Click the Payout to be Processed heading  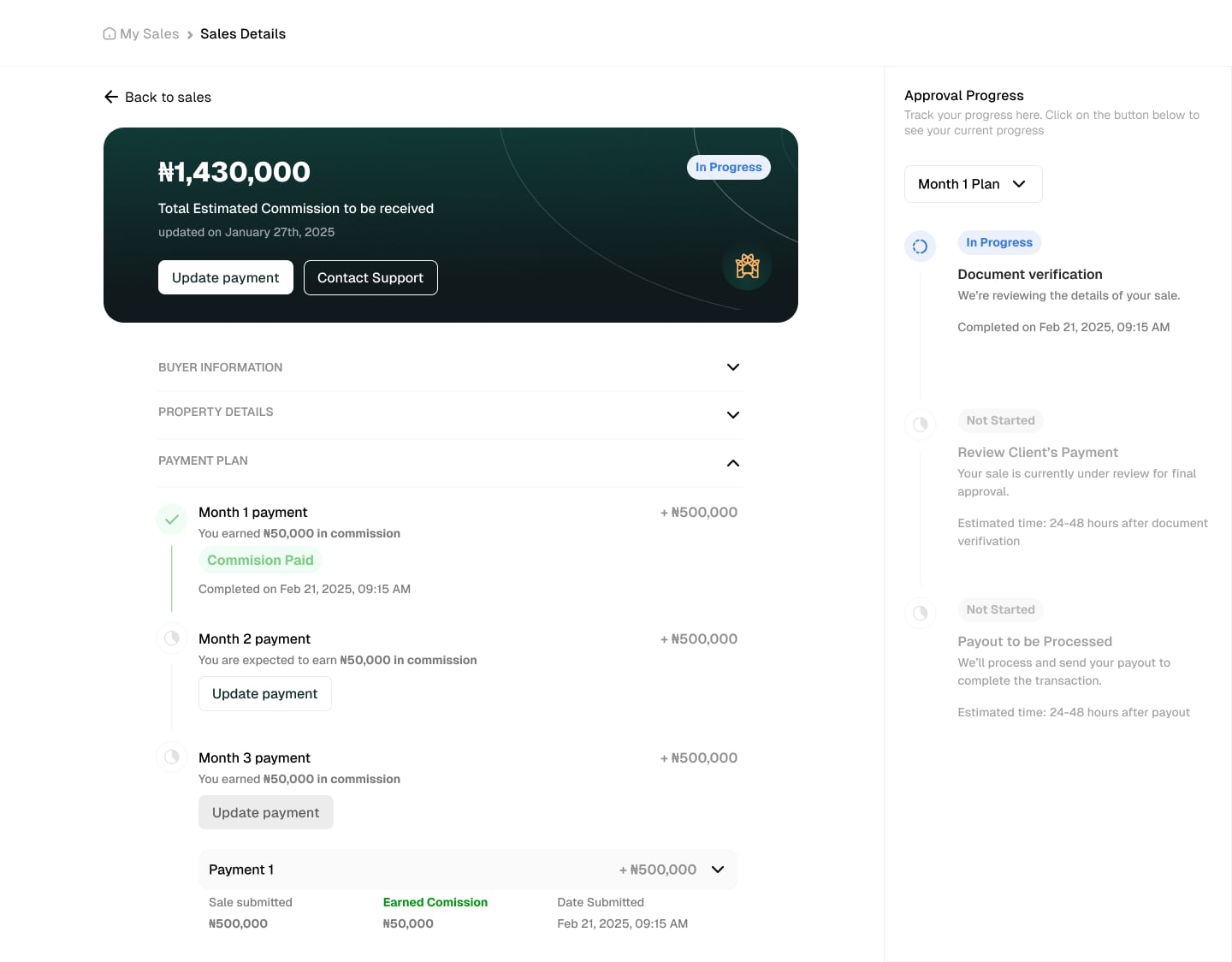(x=1035, y=641)
